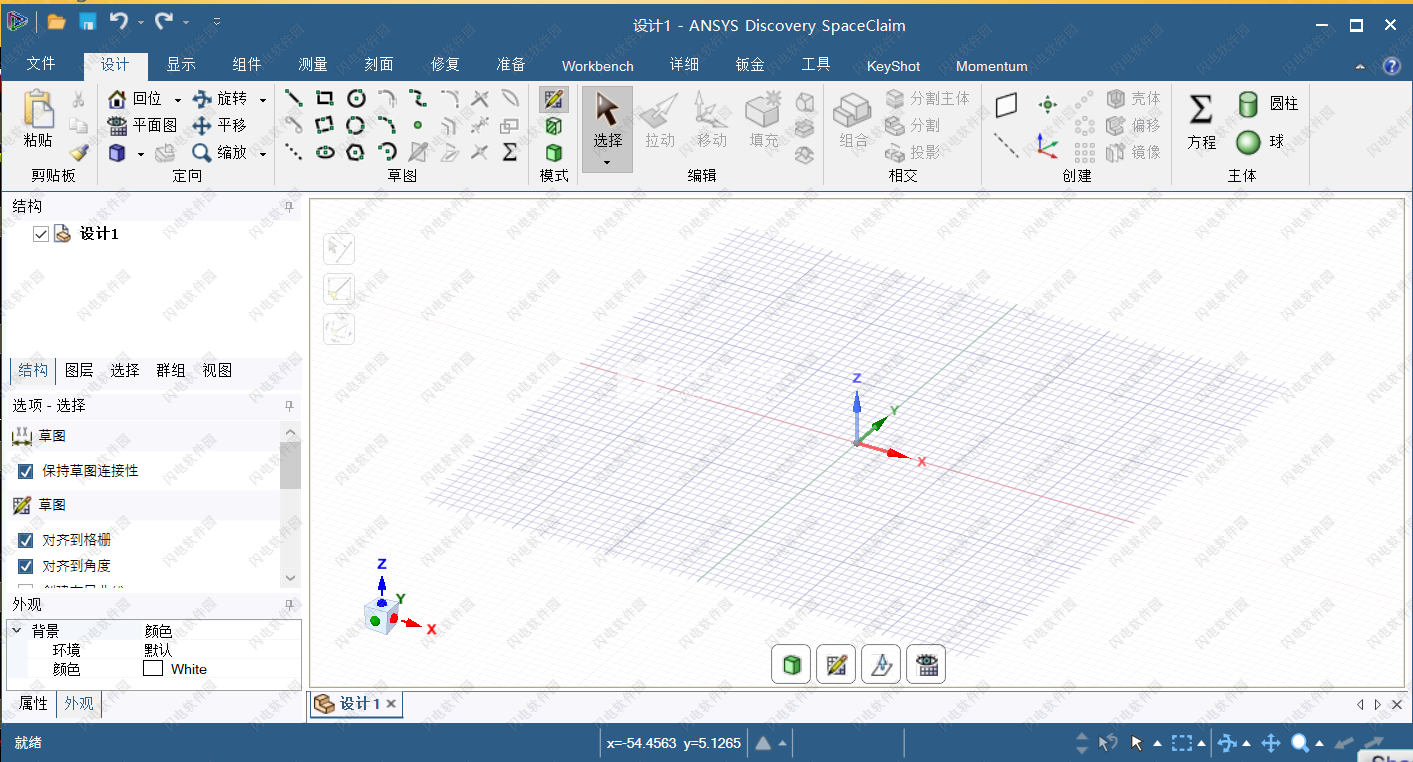Viewport: 1413px width, 762px height.
Task: Open status bar zoom magnifier dropdown arrow
Action: 1320,743
